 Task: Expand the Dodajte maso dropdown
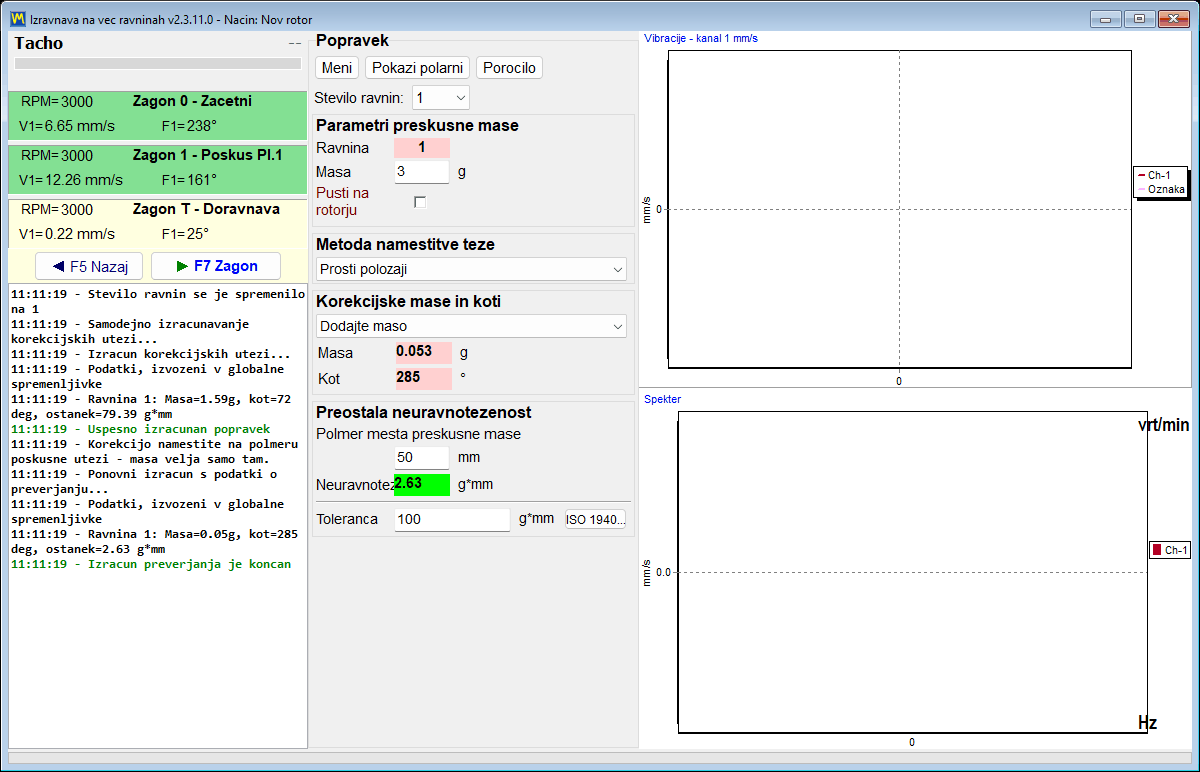[471, 326]
